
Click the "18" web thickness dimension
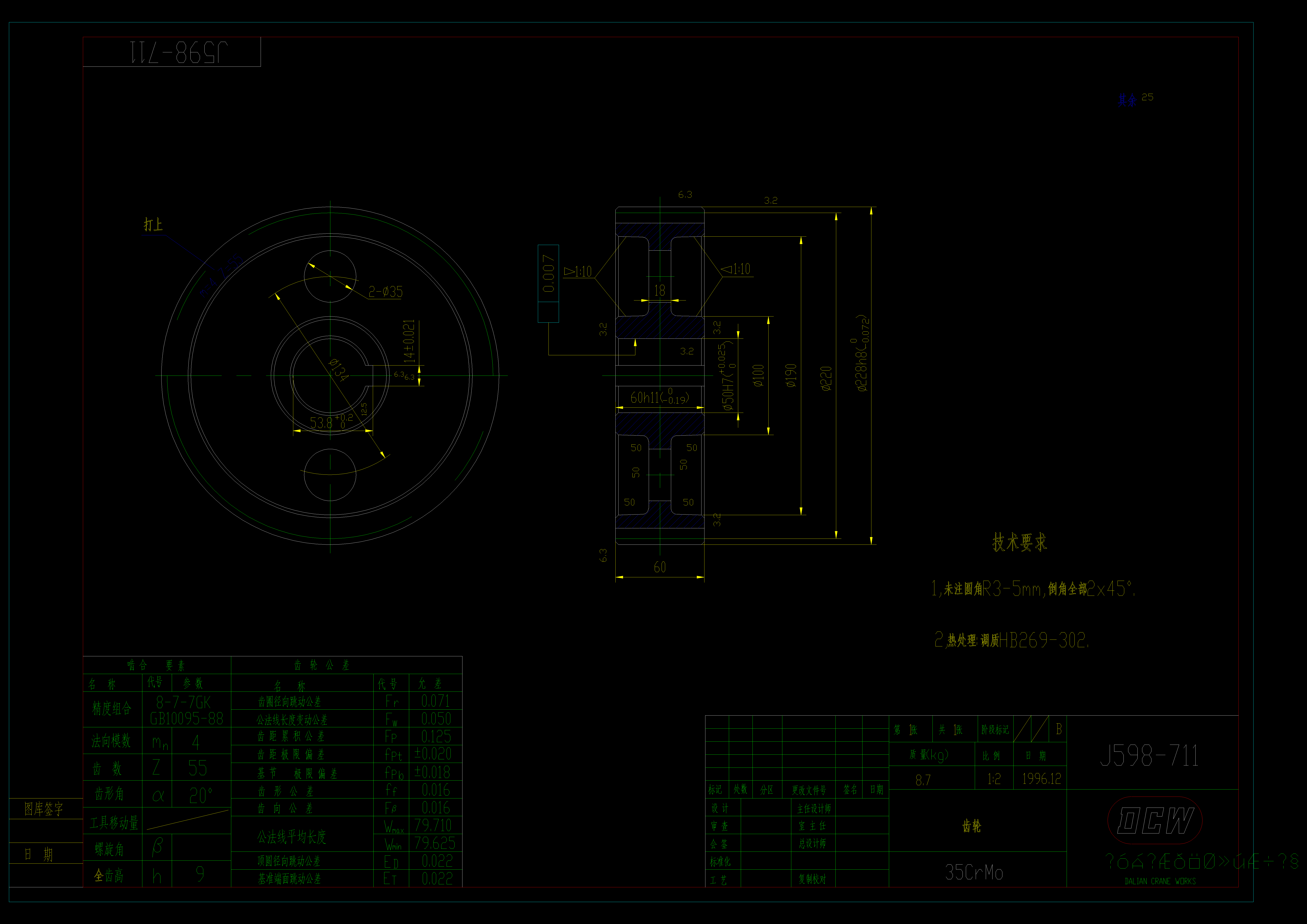coord(660,290)
